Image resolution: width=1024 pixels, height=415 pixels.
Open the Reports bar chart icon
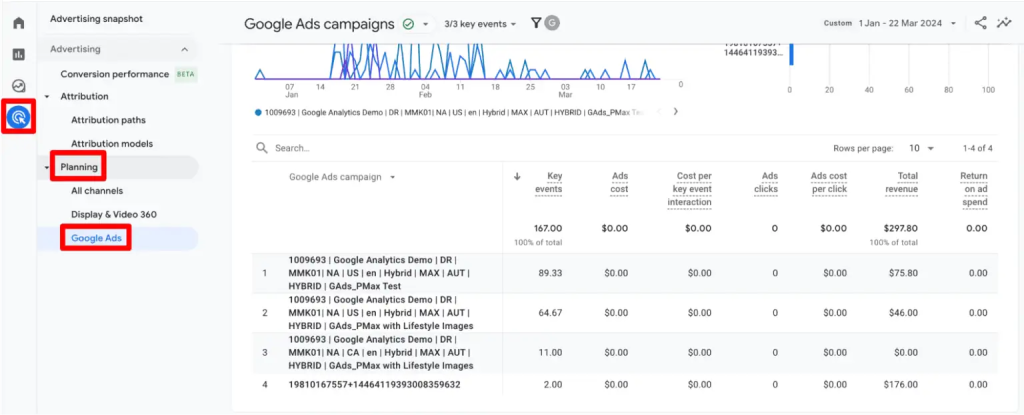click(19, 55)
